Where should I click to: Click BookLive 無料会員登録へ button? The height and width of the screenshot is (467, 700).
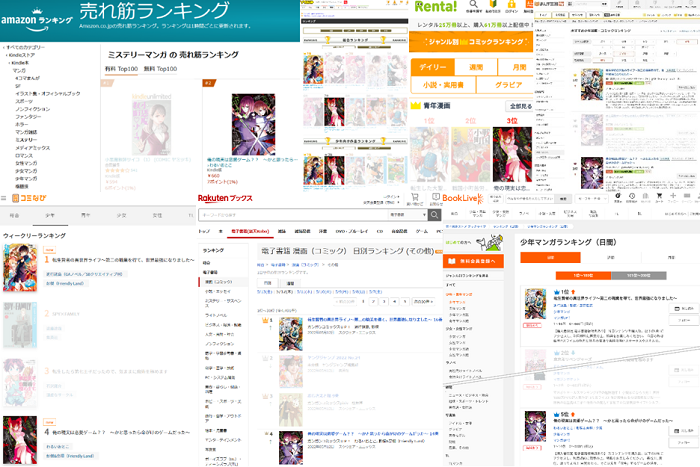tap(473, 261)
